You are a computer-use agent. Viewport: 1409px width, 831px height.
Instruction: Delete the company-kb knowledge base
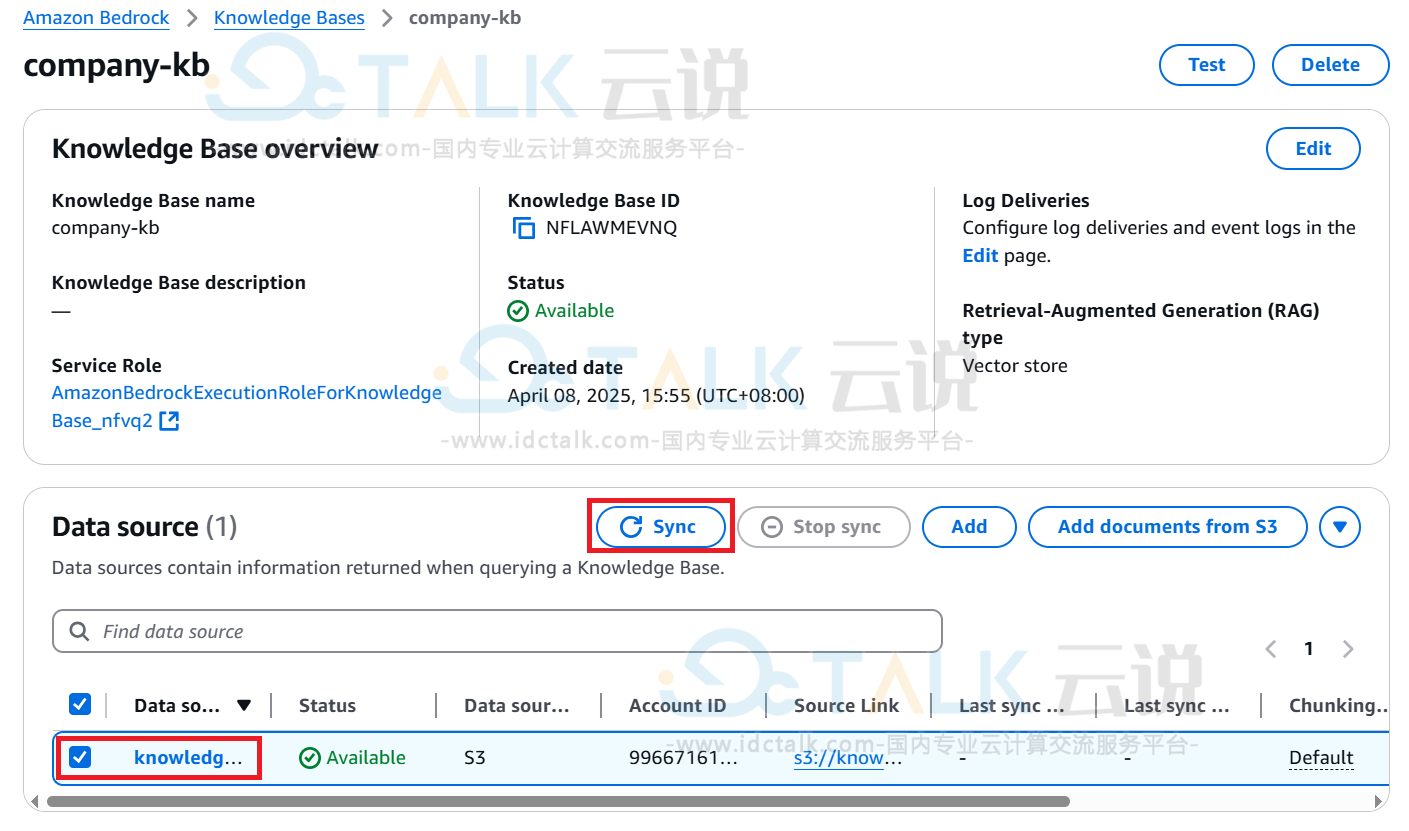tap(1330, 65)
